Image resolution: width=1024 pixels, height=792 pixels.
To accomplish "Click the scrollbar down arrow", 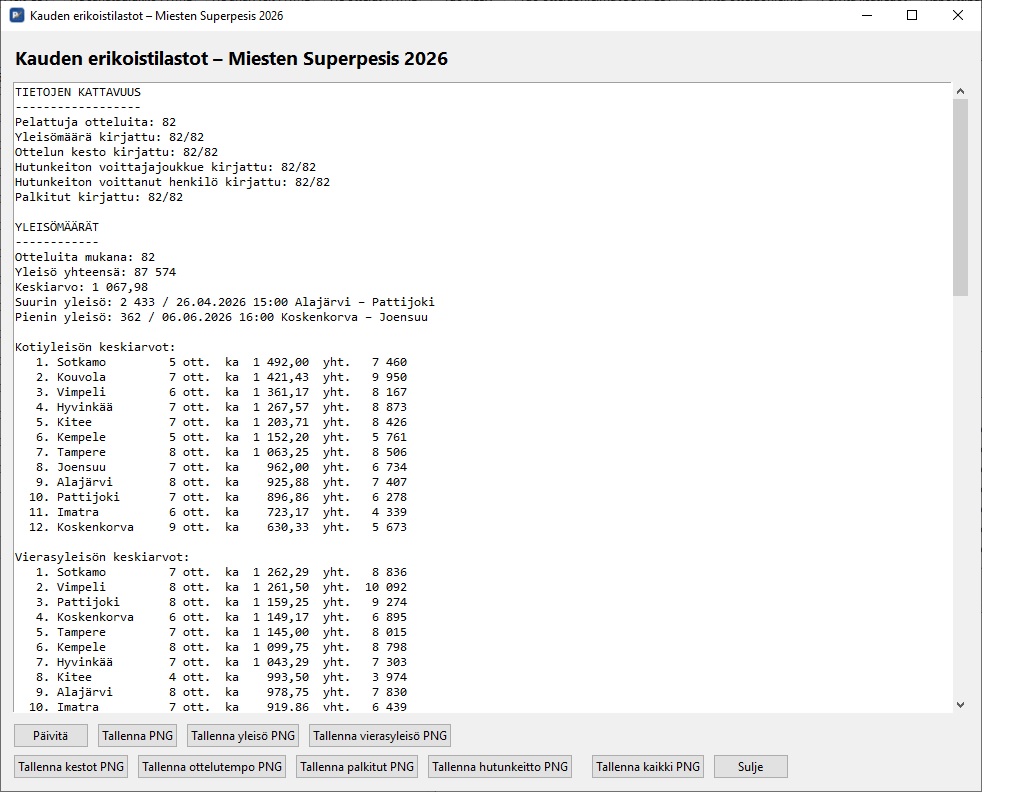I will 960,705.
